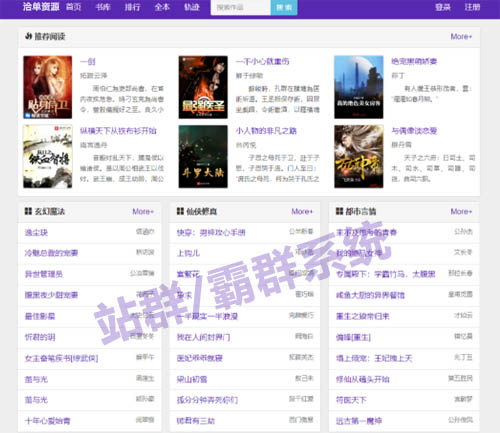Open 最佳影星 in 玄幻魔法 list
This screenshot has height=433, width=500.
coord(40,316)
